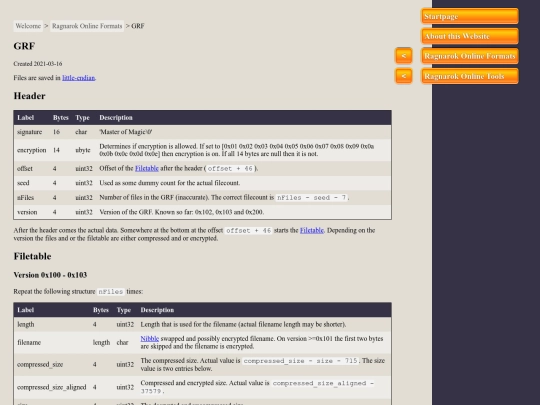Click 'seed' label cell
The image size is (540, 405).
click(23, 183)
